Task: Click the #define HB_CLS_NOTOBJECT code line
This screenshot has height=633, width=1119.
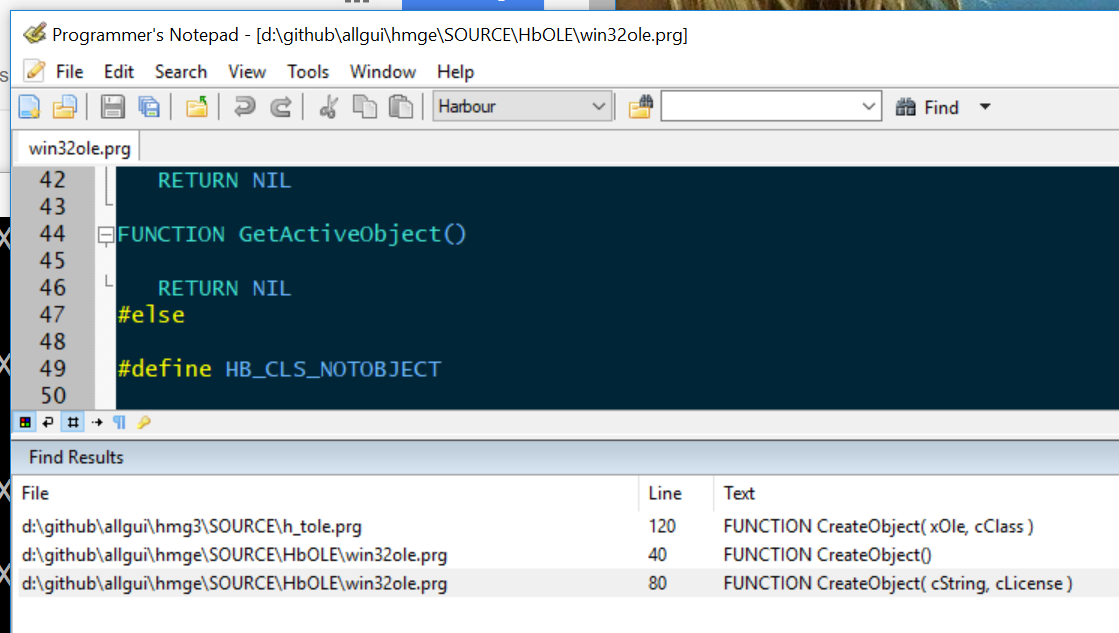Action: click(280, 369)
